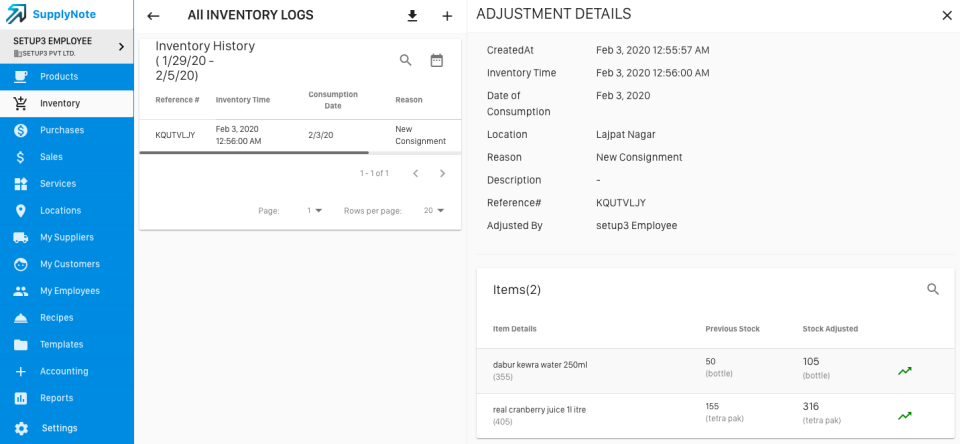Go to previous page chevron
960x444 pixels.
click(x=416, y=173)
